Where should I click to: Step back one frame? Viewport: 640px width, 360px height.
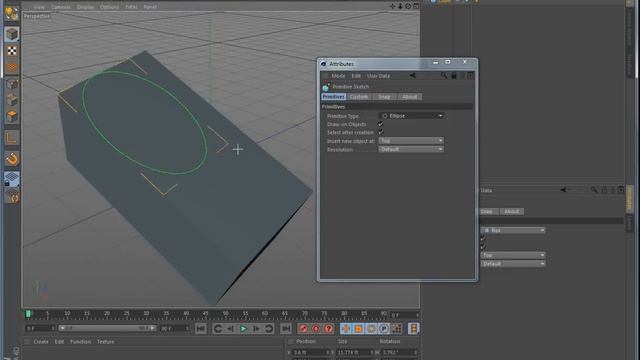point(231,329)
